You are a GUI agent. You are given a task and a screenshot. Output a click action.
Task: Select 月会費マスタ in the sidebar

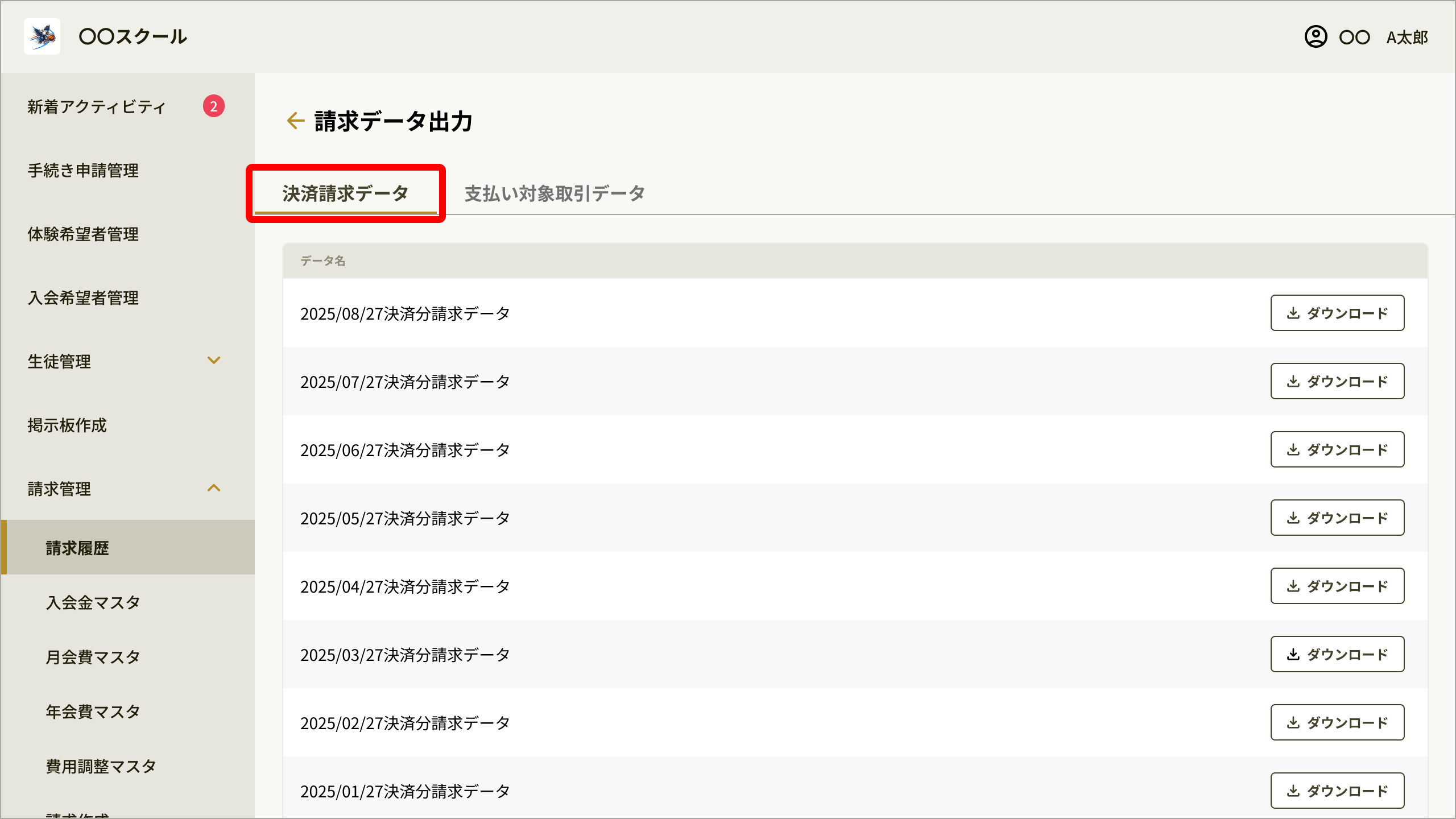(x=93, y=657)
